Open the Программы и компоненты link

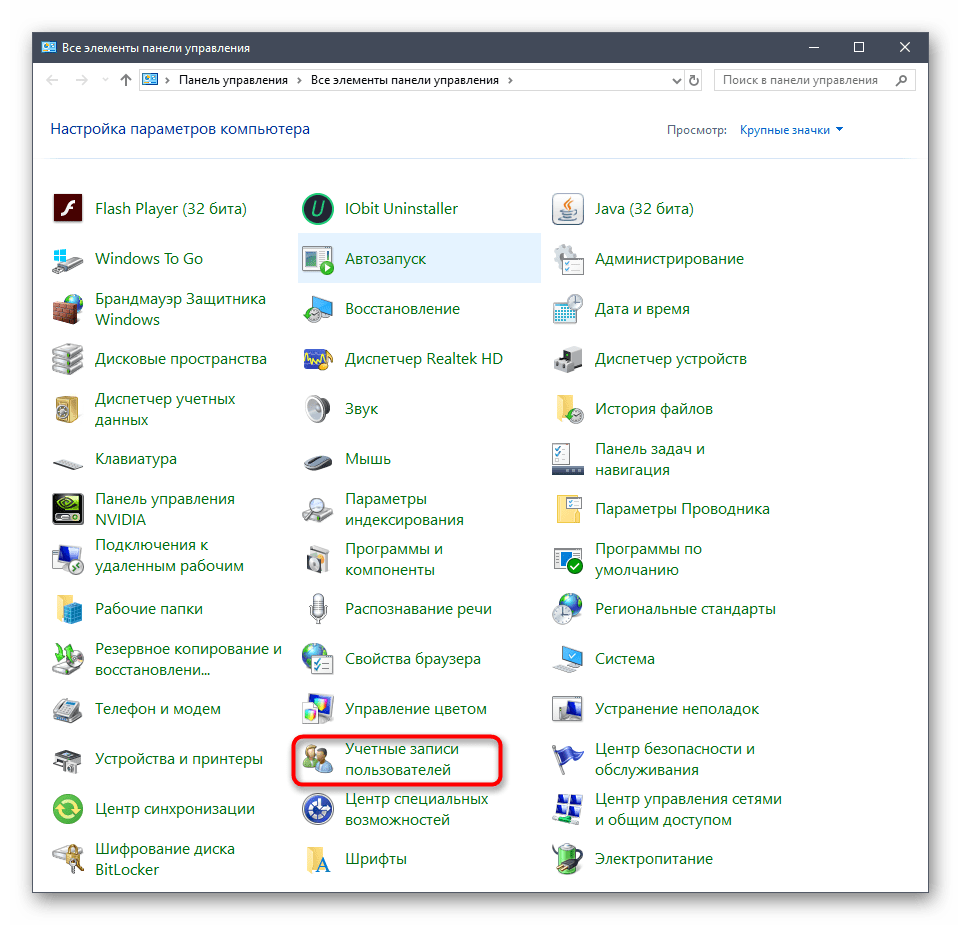[393, 559]
